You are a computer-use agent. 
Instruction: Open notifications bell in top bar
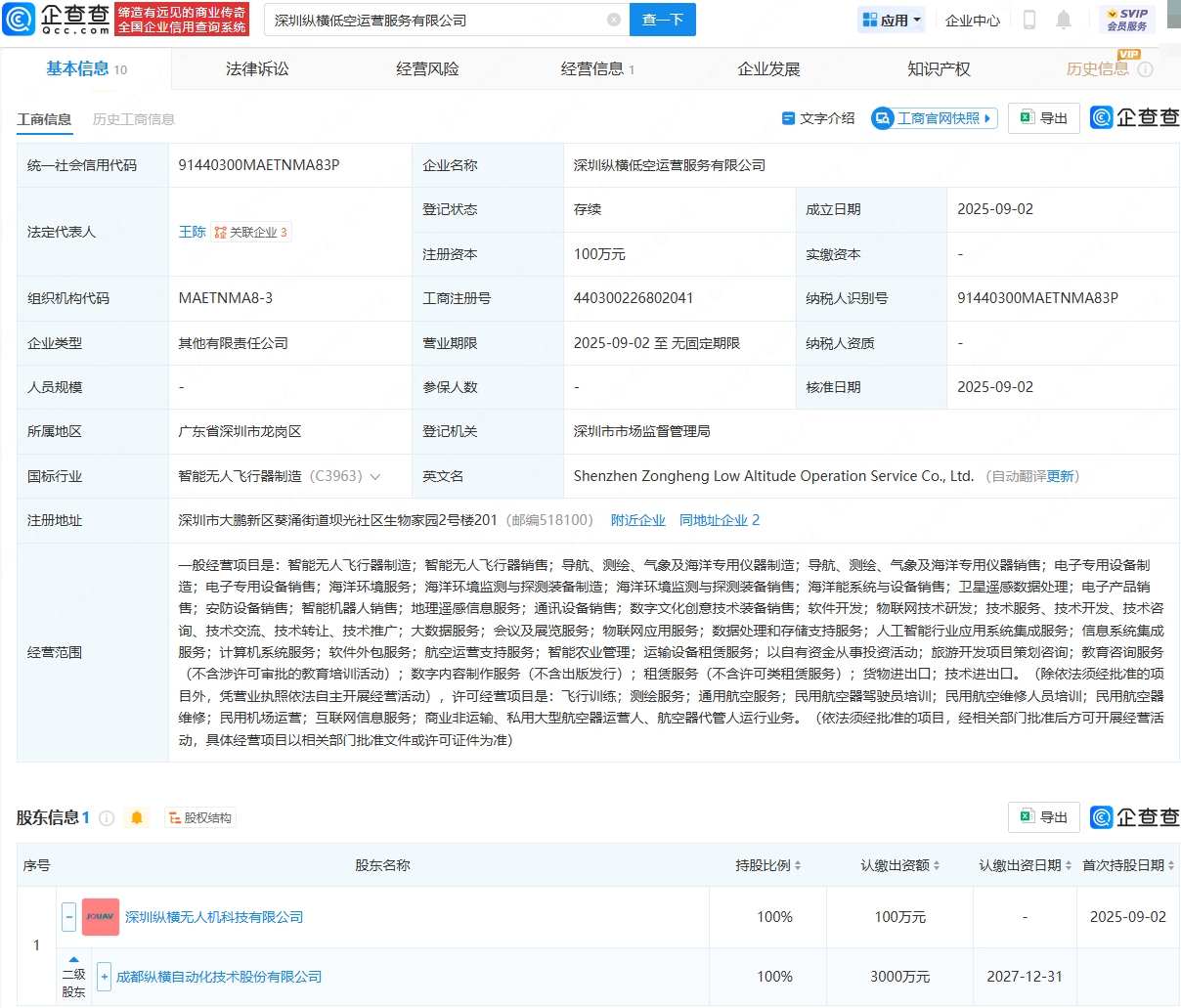1064,20
